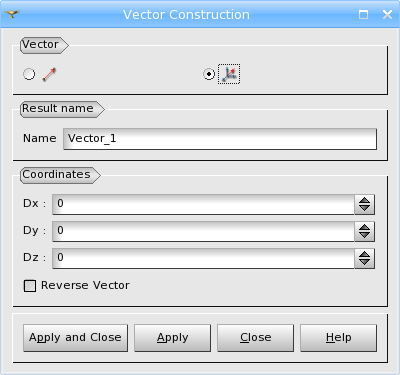400x375 pixels.
Task: Choose the radio button for two-point vector
Action: pos(29,74)
